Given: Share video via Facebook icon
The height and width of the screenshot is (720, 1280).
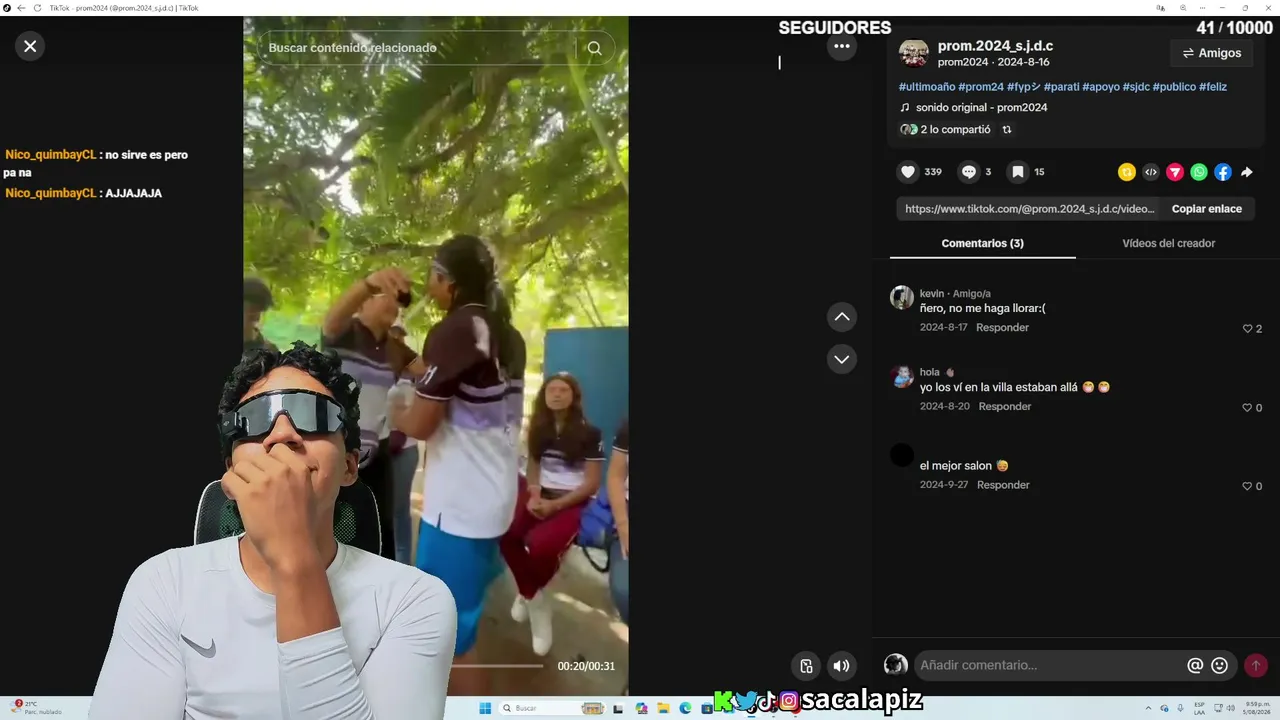Looking at the screenshot, I should (x=1223, y=172).
